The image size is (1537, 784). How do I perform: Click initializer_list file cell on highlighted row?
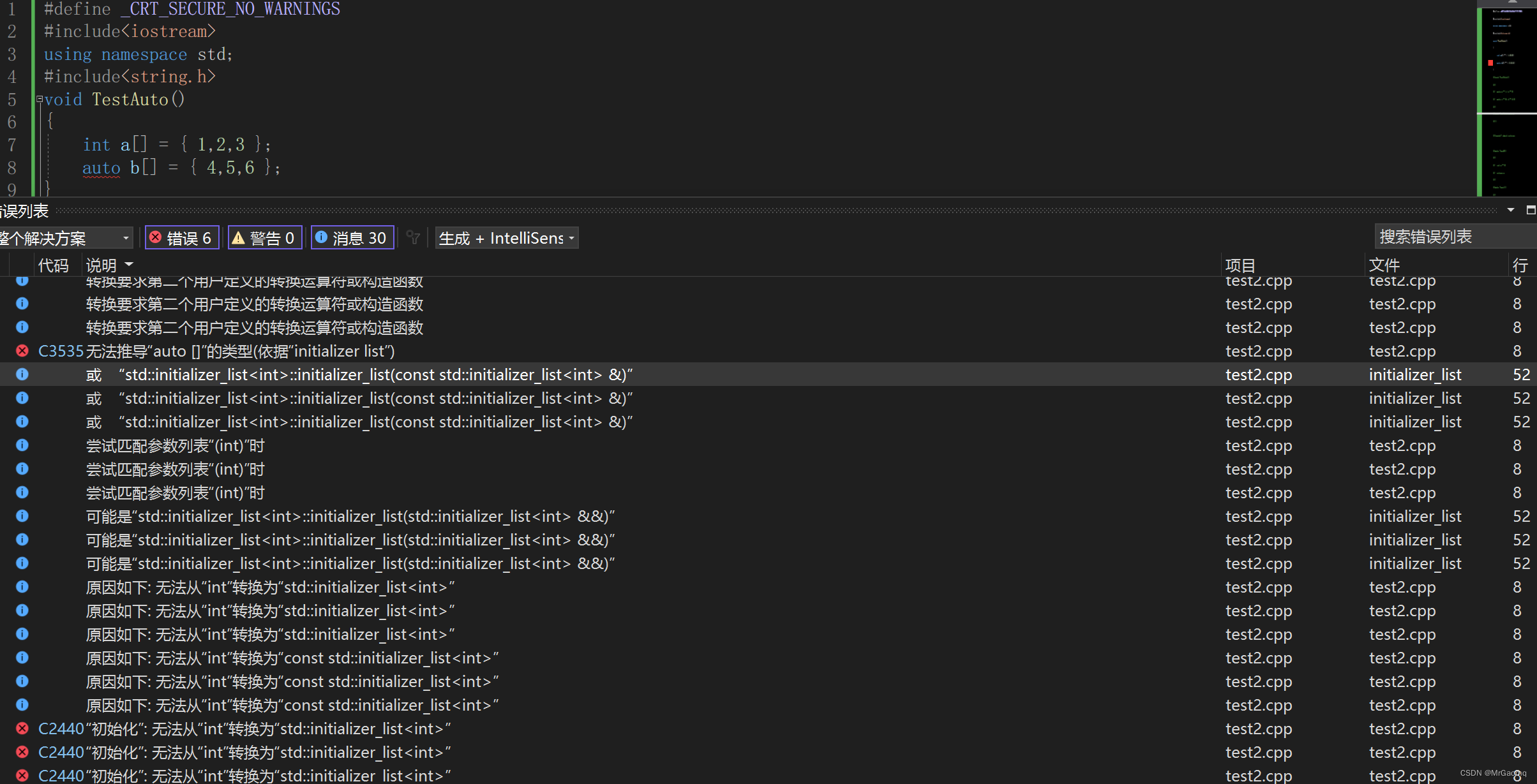tap(1415, 374)
